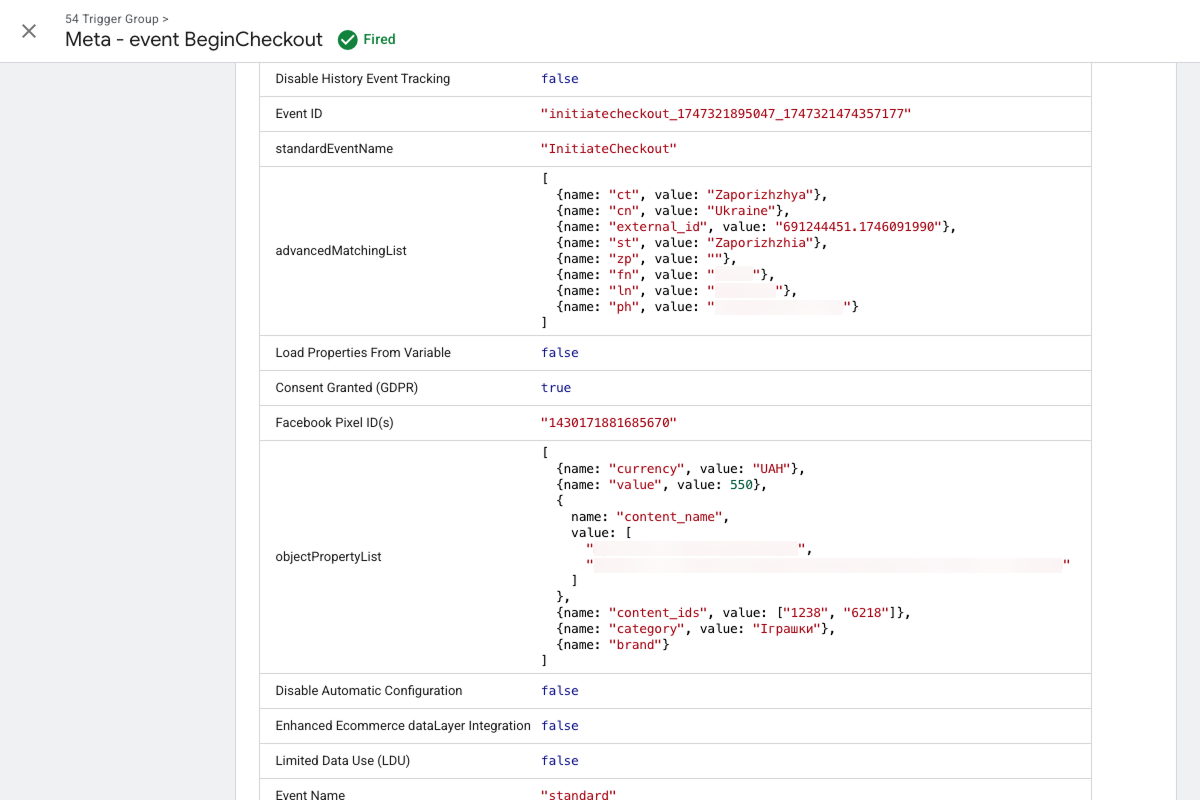Viewport: 1200px width, 800px height.
Task: Select the Event ID value string
Action: pos(725,114)
